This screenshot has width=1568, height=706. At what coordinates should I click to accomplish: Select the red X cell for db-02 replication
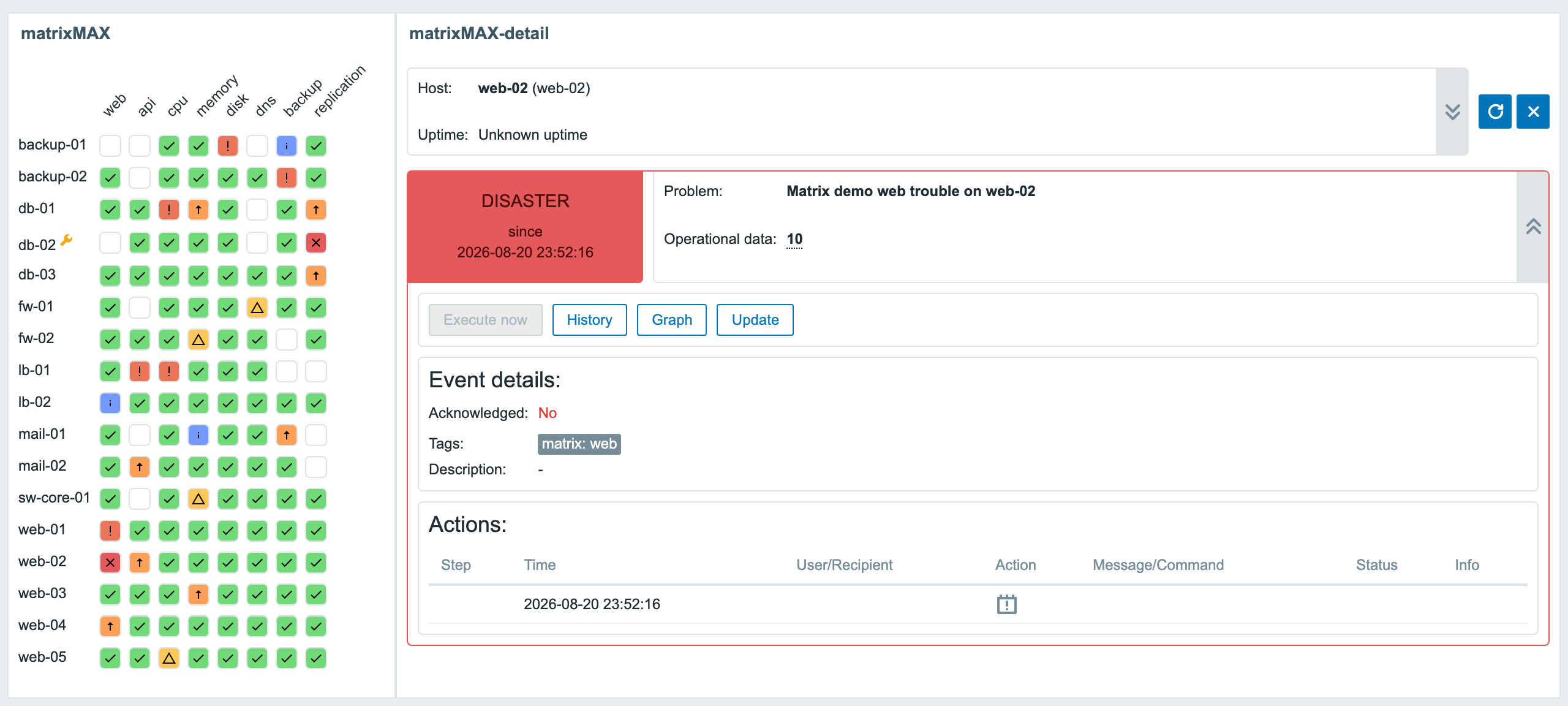tap(316, 243)
